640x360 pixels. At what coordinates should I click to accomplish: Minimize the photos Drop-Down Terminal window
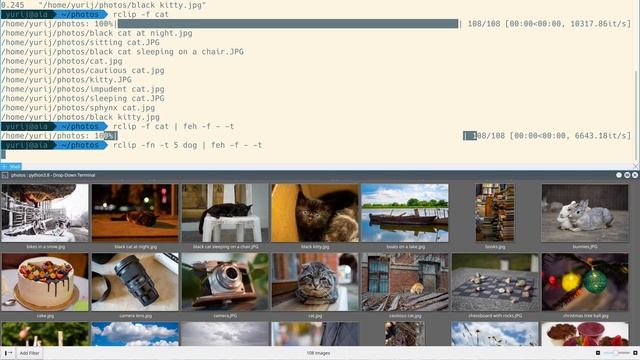(x=619, y=175)
